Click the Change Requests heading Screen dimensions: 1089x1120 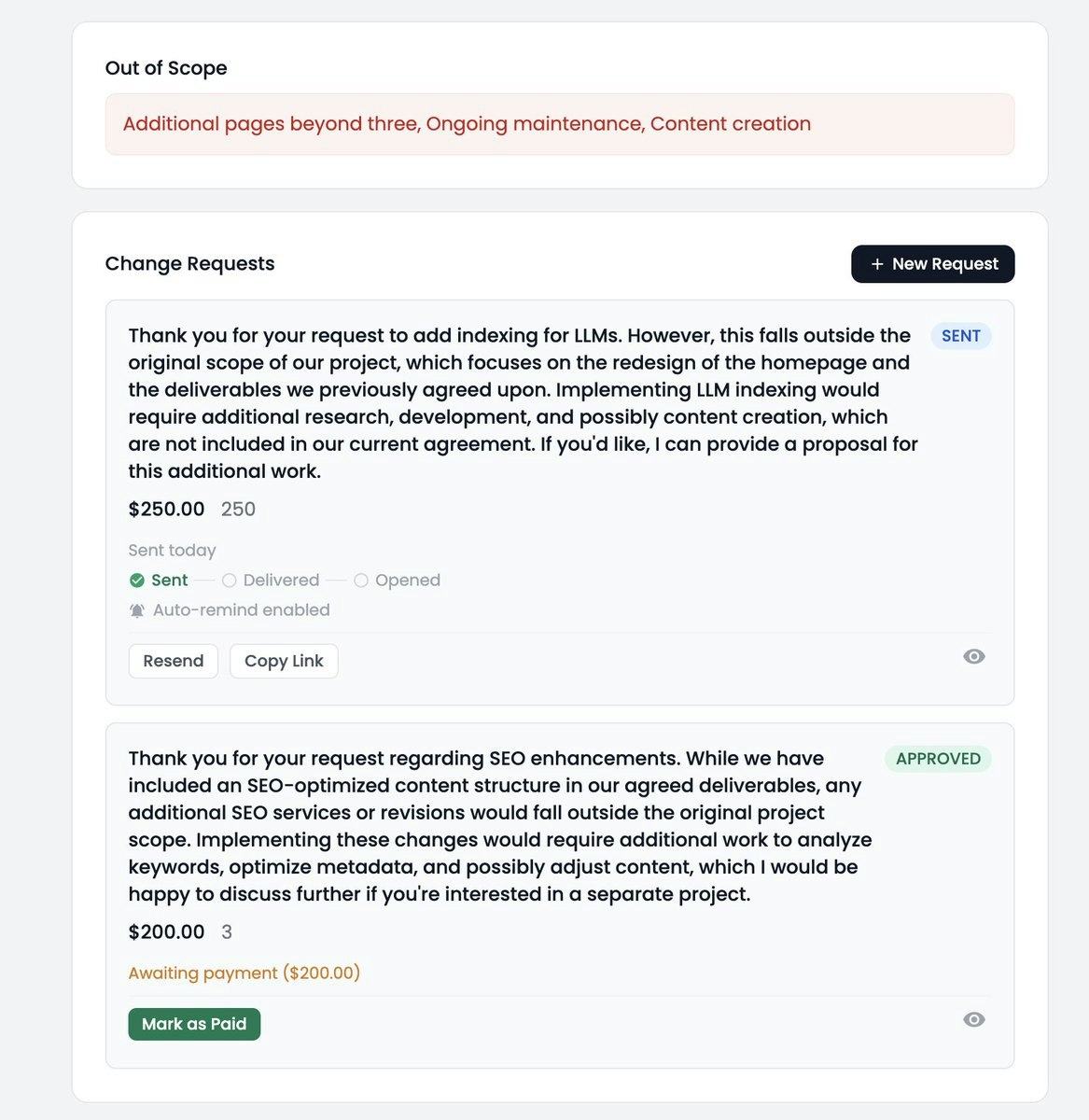pos(189,263)
